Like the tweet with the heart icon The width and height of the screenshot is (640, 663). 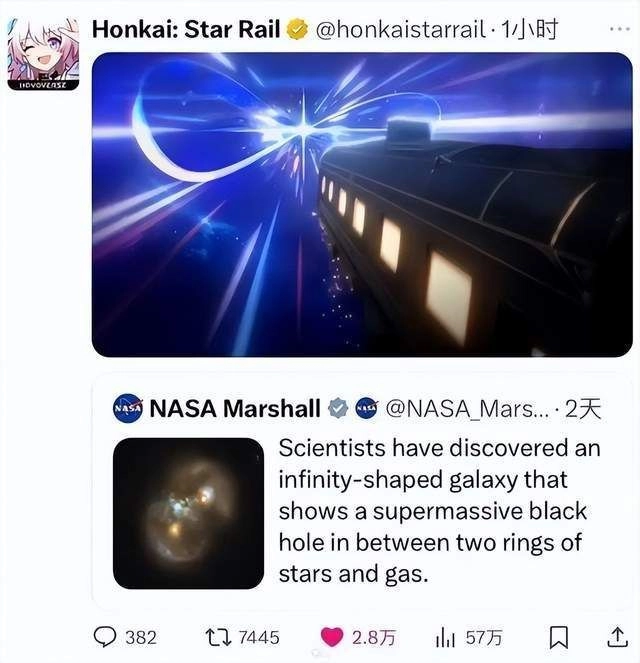[333, 637]
